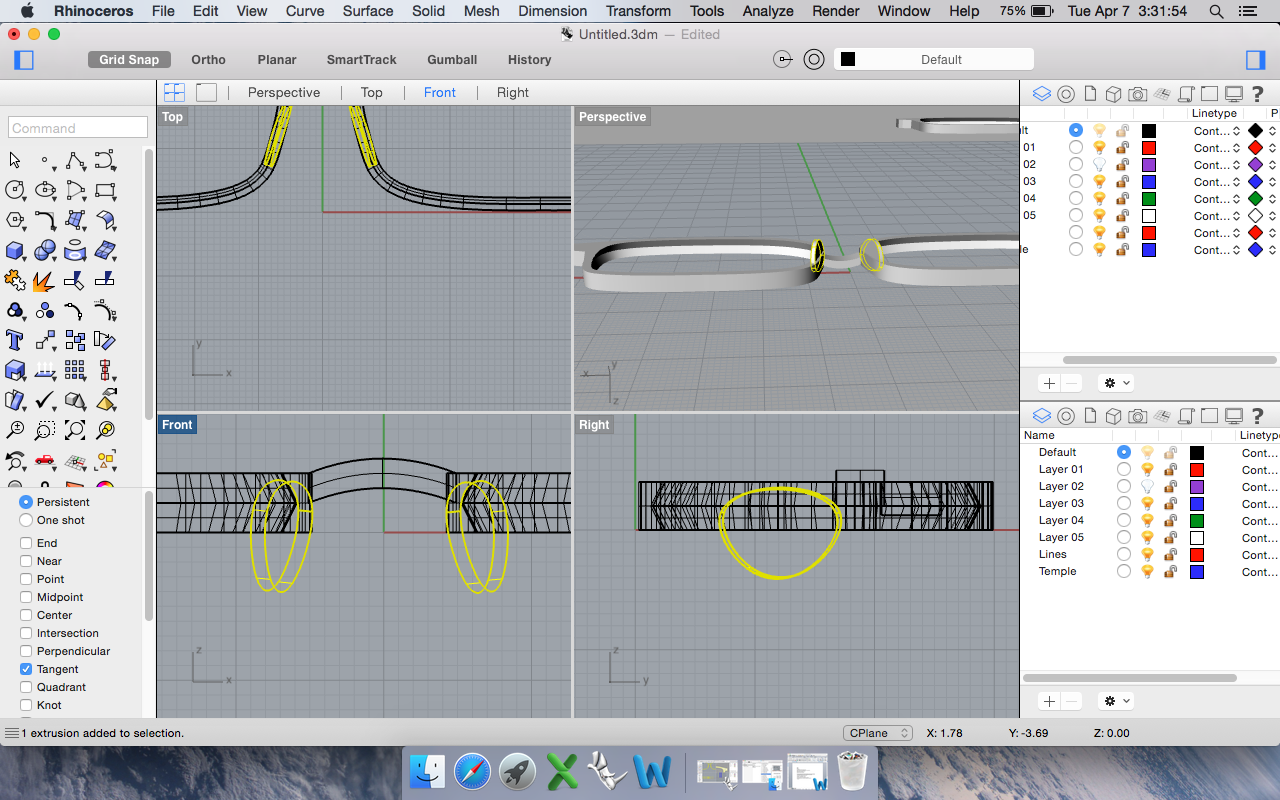The width and height of the screenshot is (1280, 800).
Task: Select the Polygon tool
Action: (x=14, y=219)
